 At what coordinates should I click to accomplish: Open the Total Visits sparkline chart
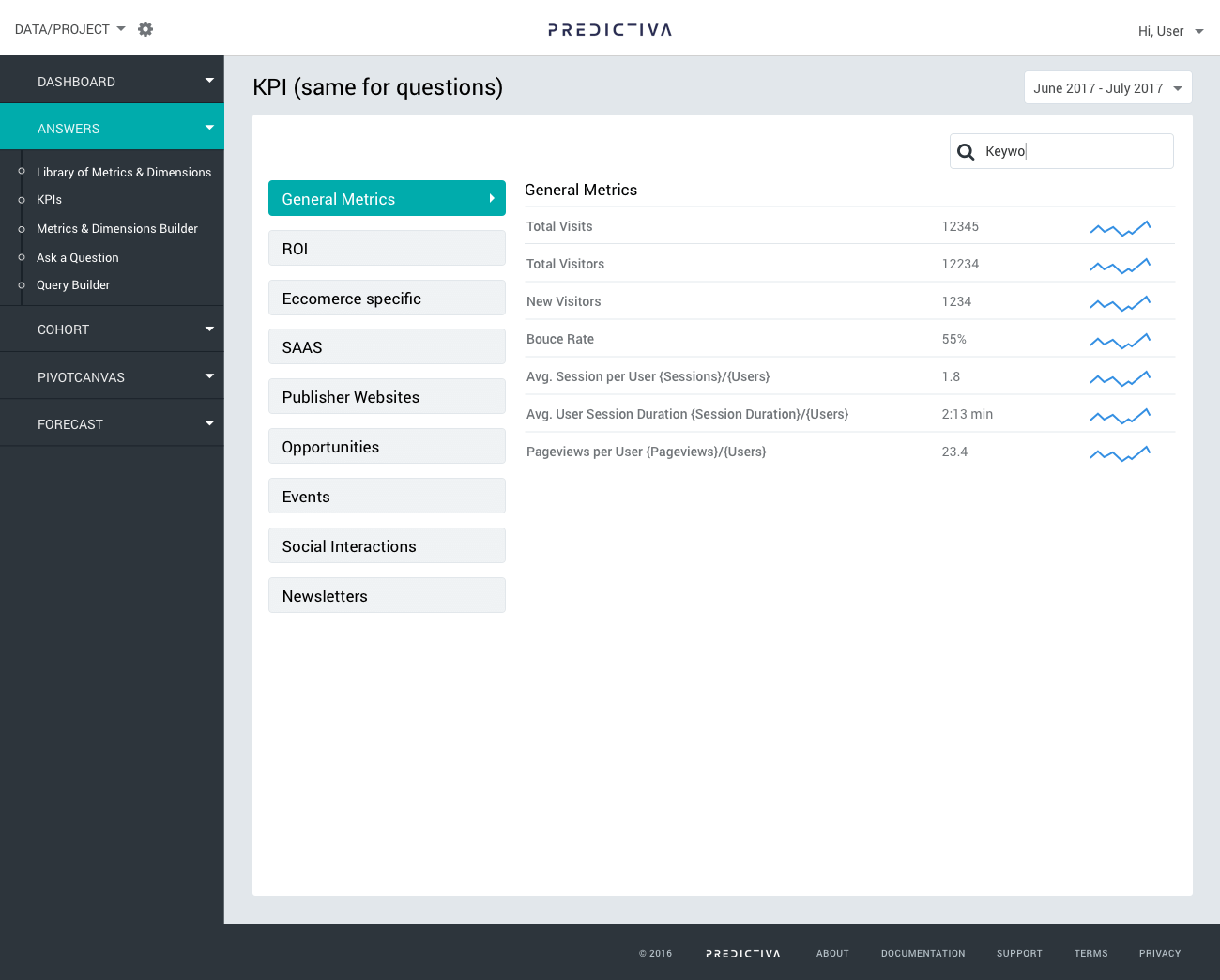click(x=1120, y=227)
